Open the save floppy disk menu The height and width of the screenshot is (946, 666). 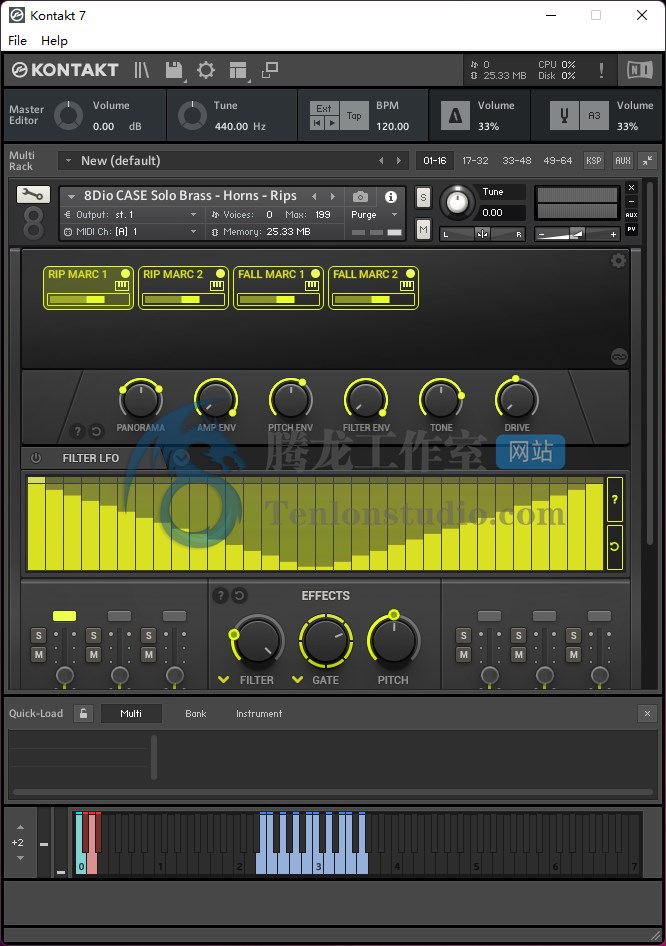(174, 70)
